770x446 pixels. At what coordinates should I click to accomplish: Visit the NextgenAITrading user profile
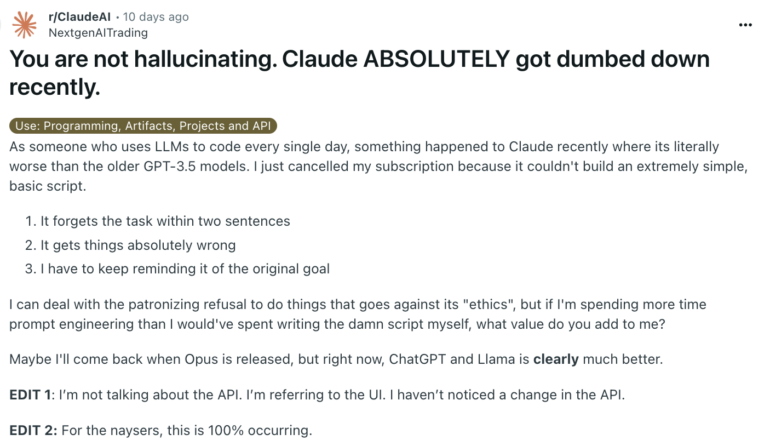tap(98, 32)
